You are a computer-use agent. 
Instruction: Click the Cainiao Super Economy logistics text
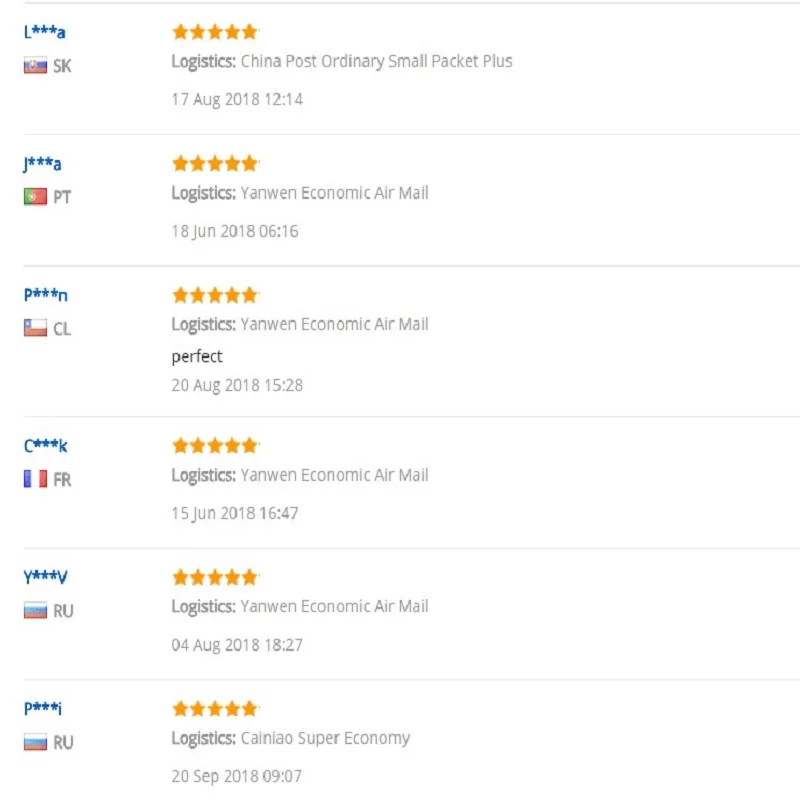(x=325, y=739)
